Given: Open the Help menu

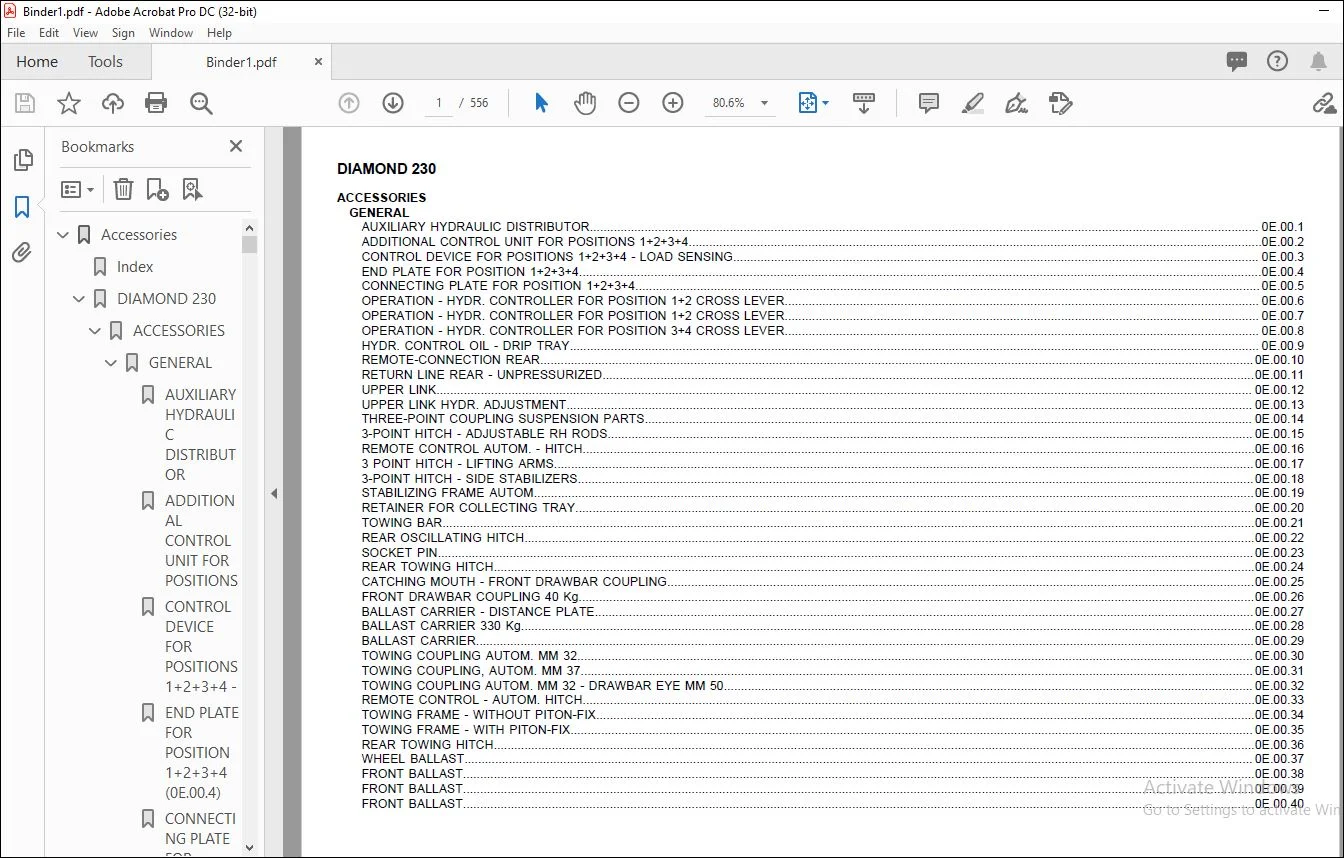Looking at the screenshot, I should 219,33.
